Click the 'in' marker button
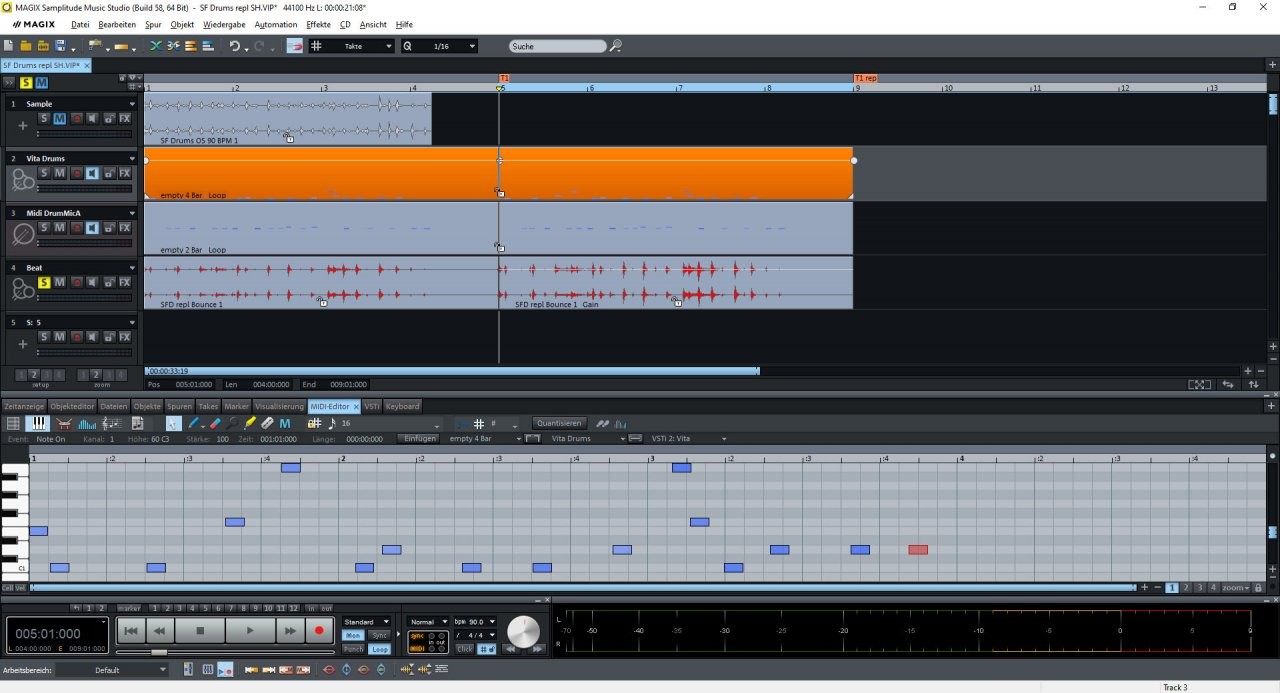 312,608
